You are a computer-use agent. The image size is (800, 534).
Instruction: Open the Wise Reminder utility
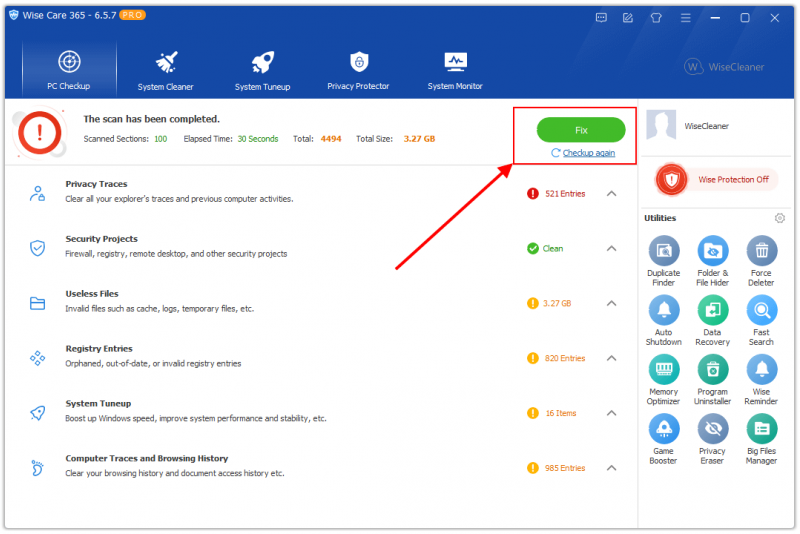(761, 380)
